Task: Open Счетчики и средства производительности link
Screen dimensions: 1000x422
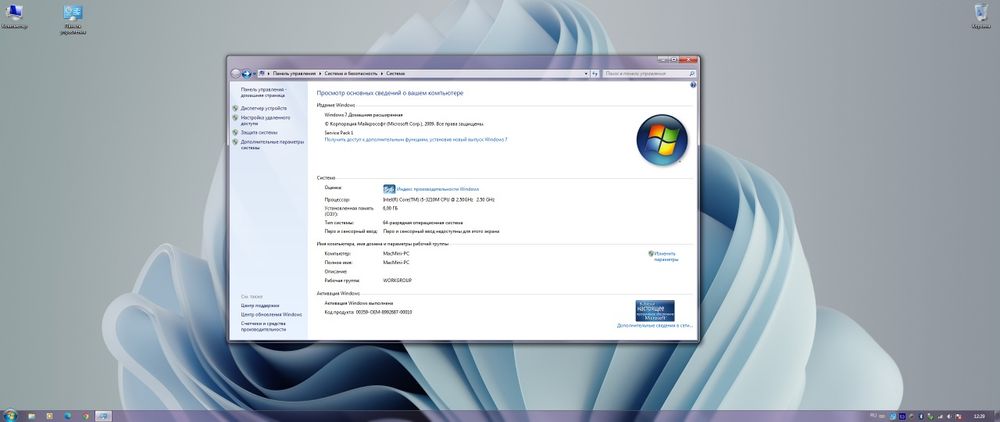Action: [263, 326]
